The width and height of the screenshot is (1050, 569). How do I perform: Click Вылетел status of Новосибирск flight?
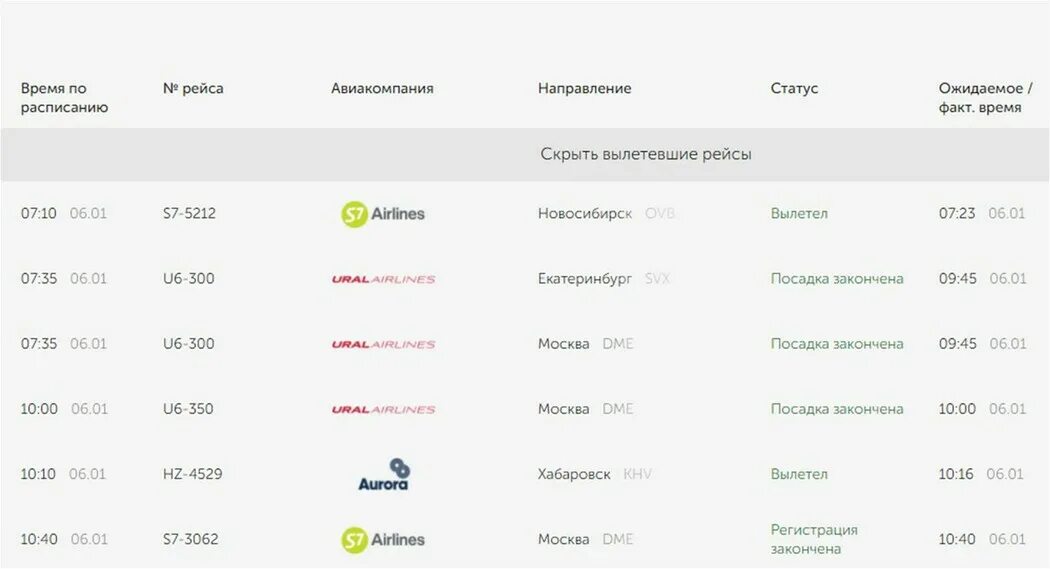point(799,214)
